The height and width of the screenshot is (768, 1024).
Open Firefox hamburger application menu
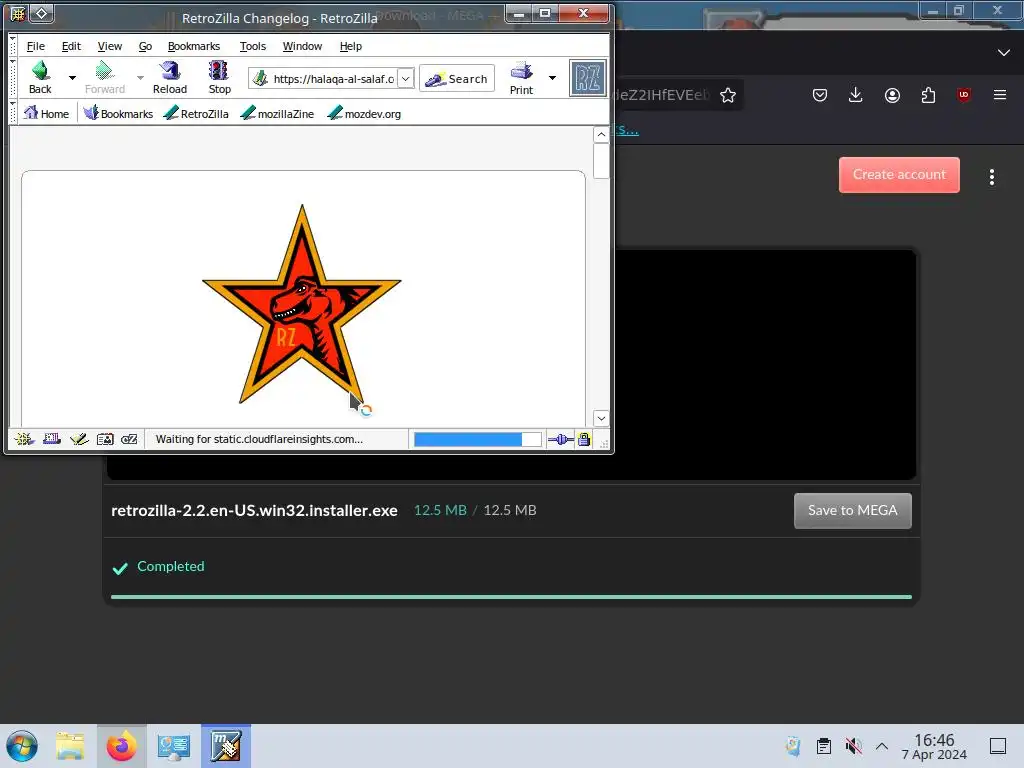tap(1000, 95)
